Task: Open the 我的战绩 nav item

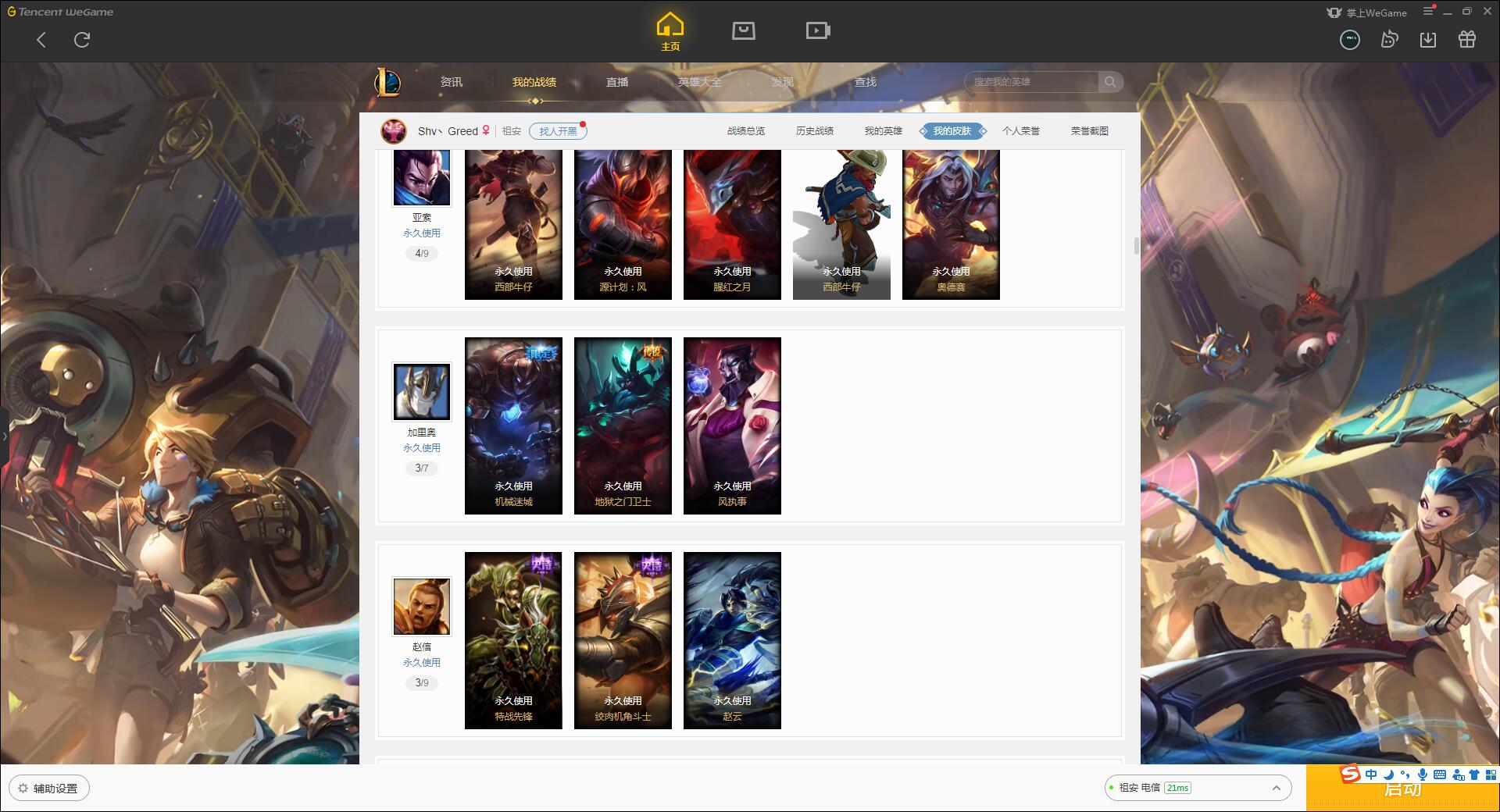Action: pos(534,82)
